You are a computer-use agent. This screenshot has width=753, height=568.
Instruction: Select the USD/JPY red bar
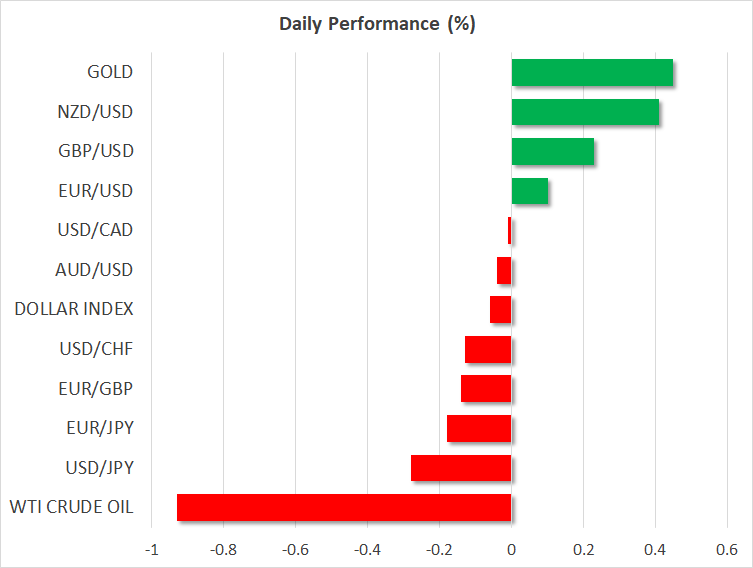(461, 468)
